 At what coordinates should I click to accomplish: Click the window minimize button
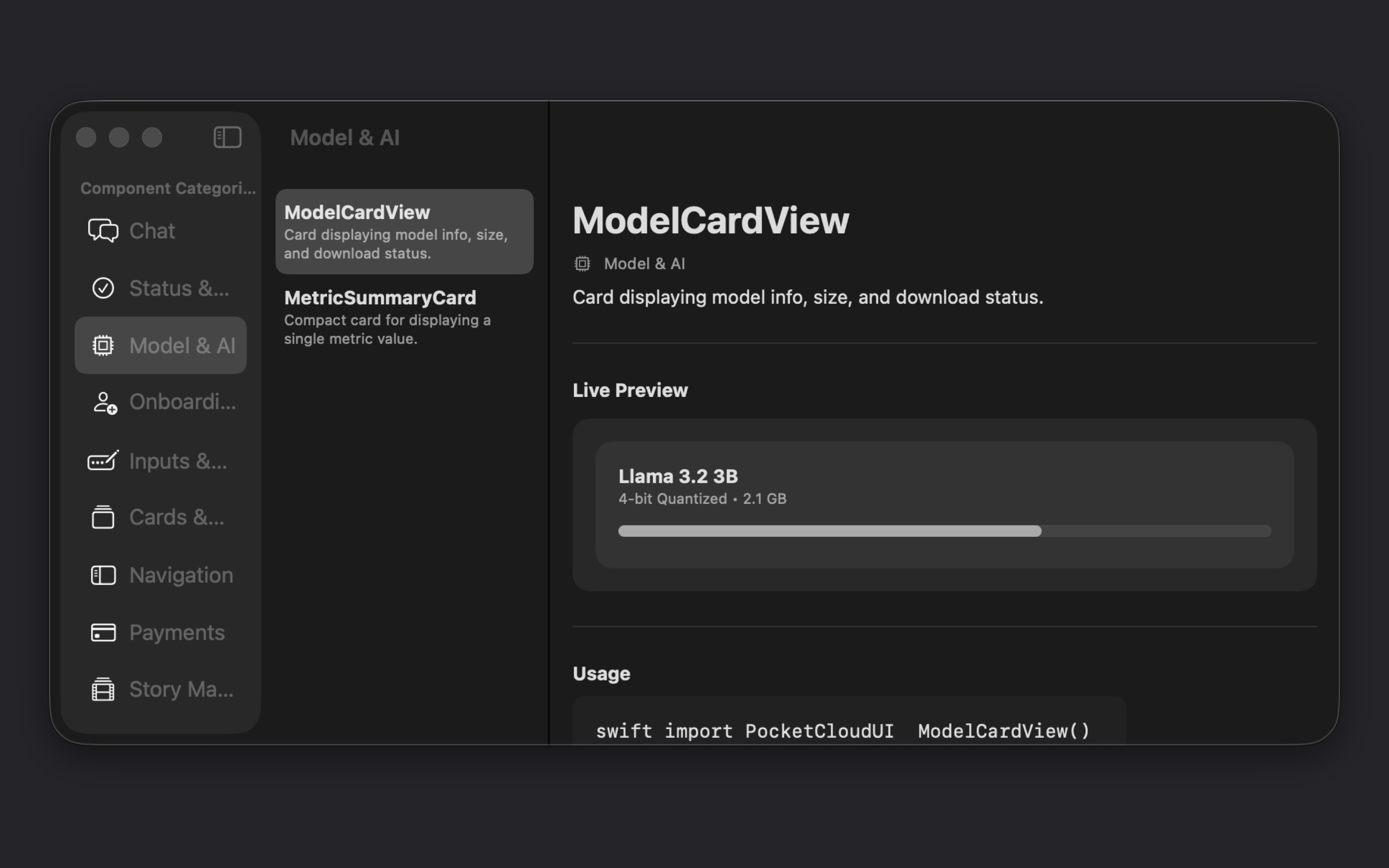tap(119, 137)
